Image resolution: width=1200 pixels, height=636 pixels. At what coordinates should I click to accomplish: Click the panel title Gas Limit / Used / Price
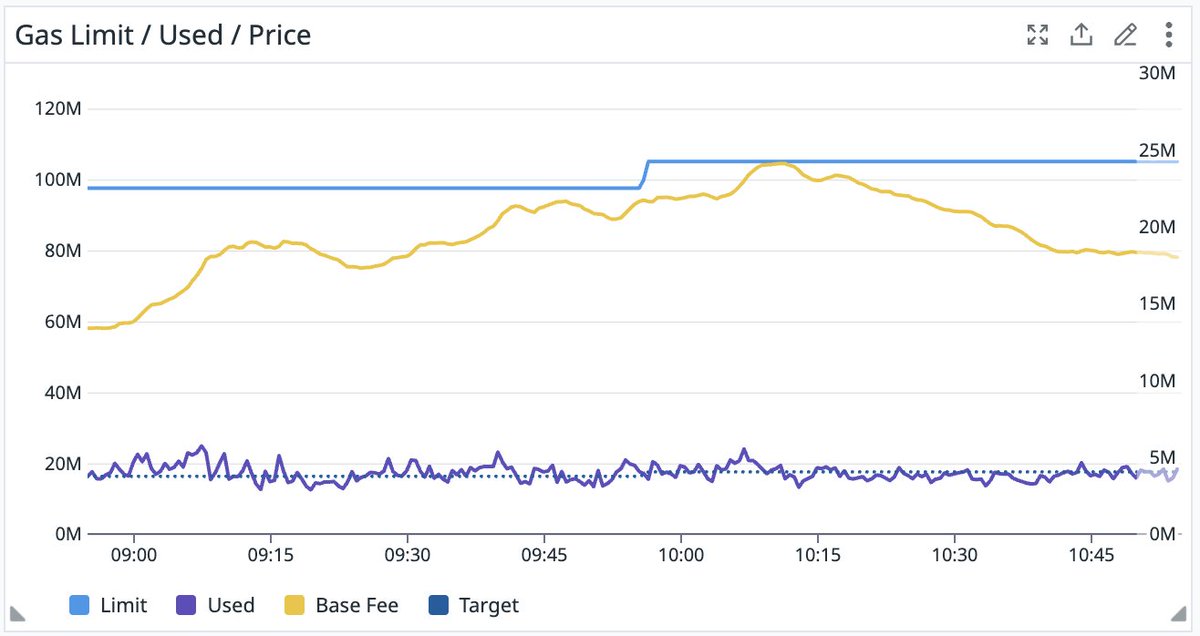tap(162, 35)
